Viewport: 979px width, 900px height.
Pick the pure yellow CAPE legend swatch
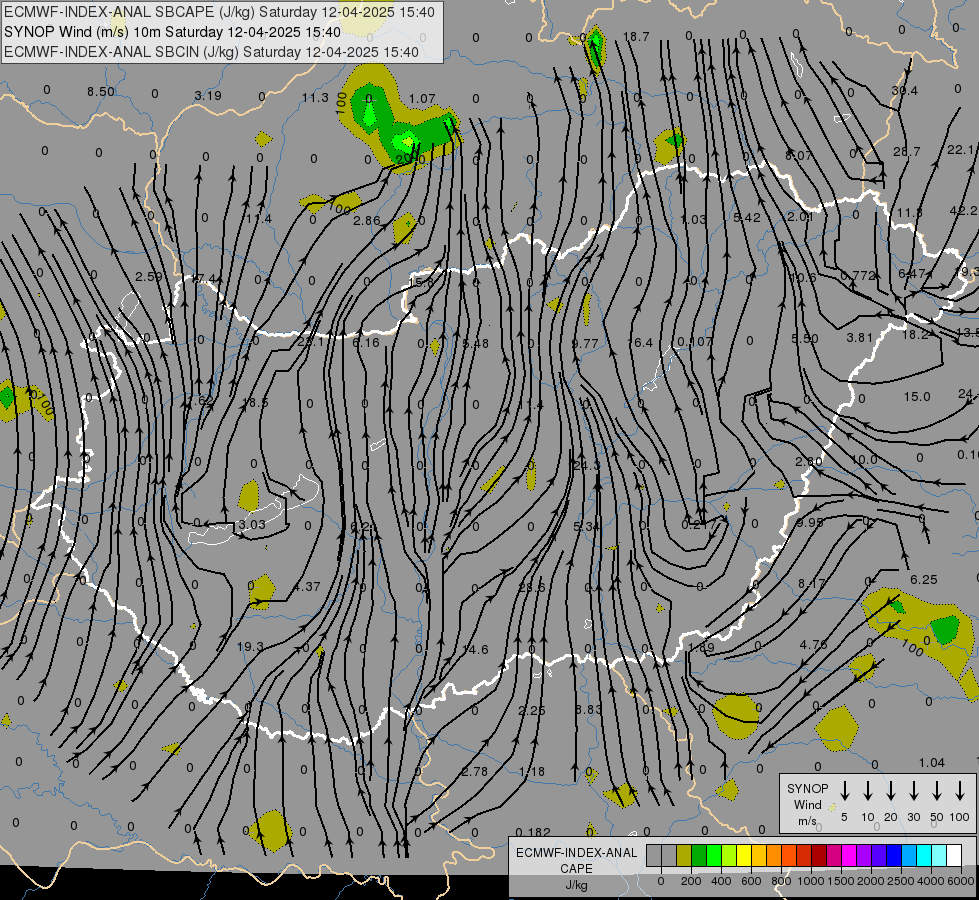click(744, 855)
